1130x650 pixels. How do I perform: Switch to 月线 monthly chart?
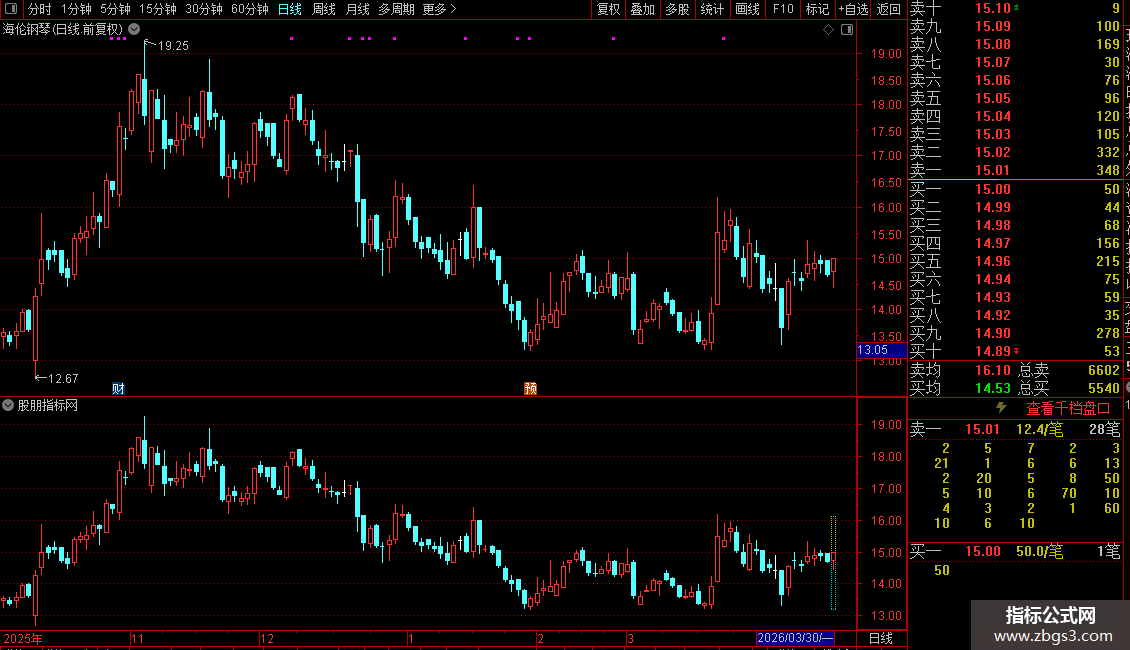point(357,9)
